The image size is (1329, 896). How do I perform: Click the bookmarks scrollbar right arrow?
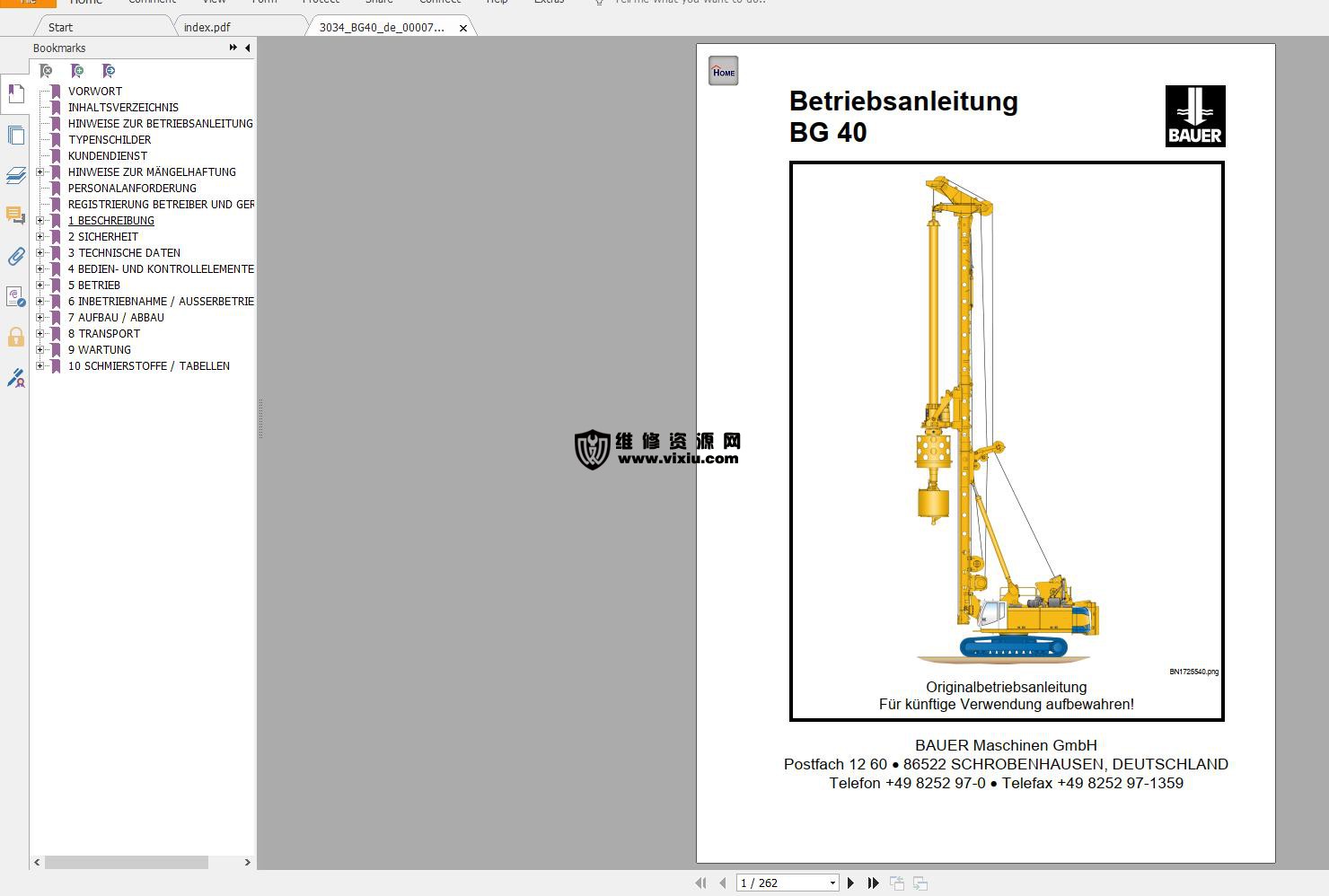[x=248, y=862]
